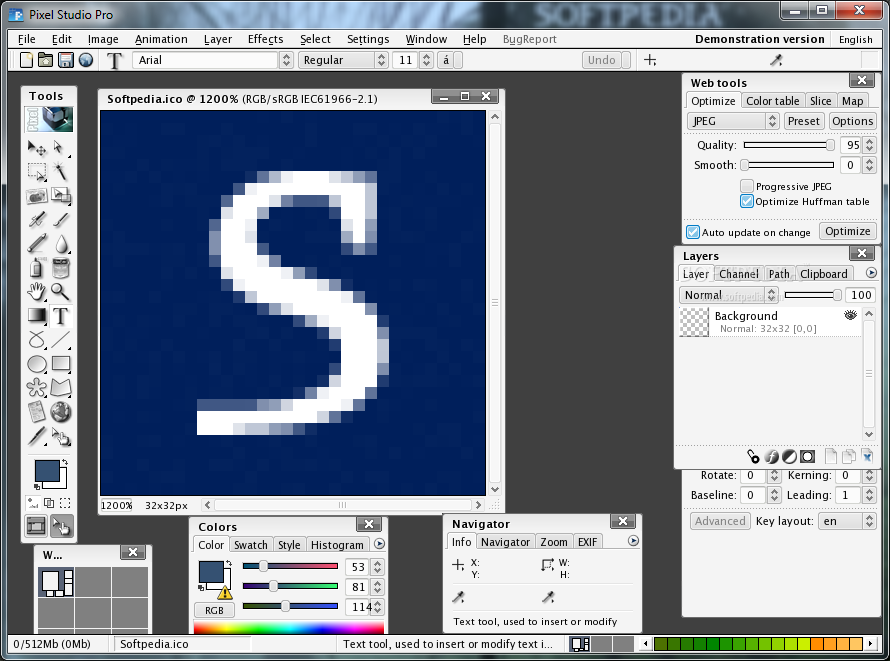Select the Hand pan tool
Screen dimensions: 890x661
37,292
